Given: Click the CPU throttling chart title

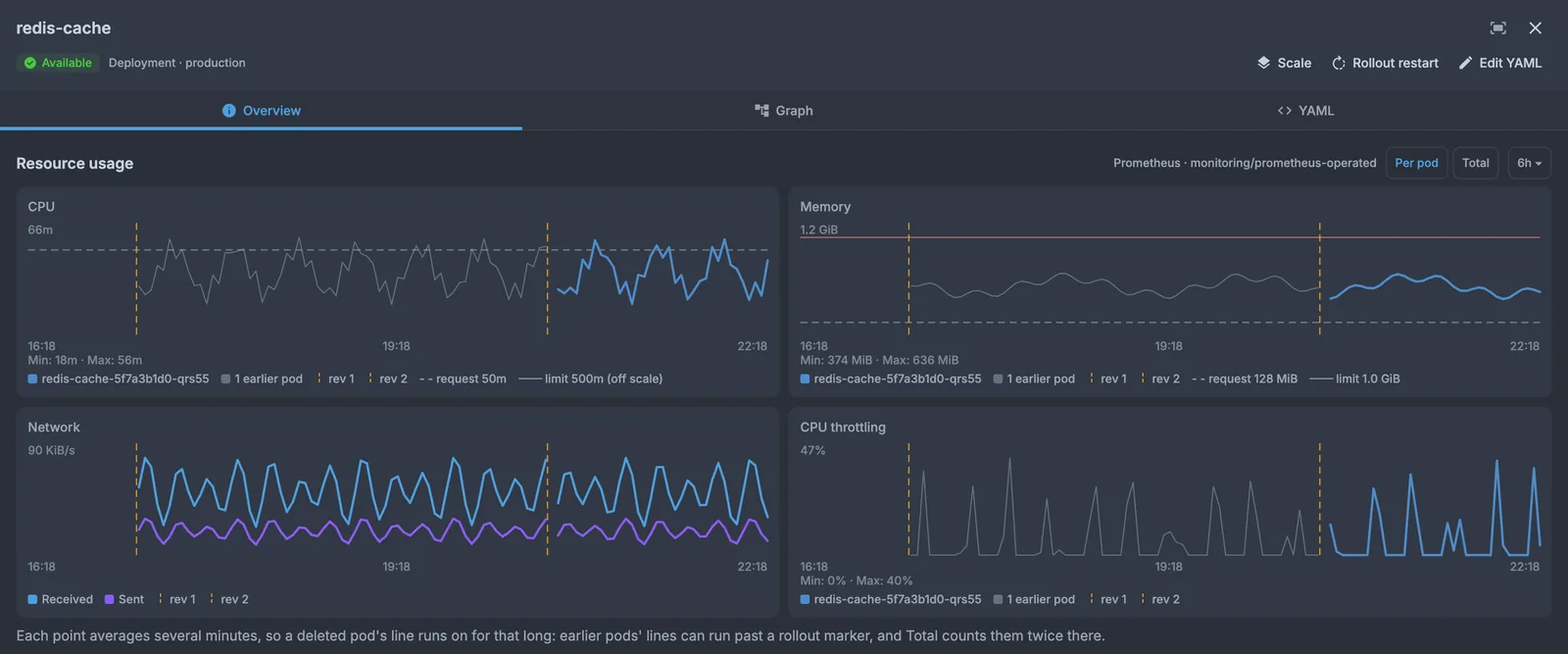Looking at the screenshot, I should coord(843,428).
